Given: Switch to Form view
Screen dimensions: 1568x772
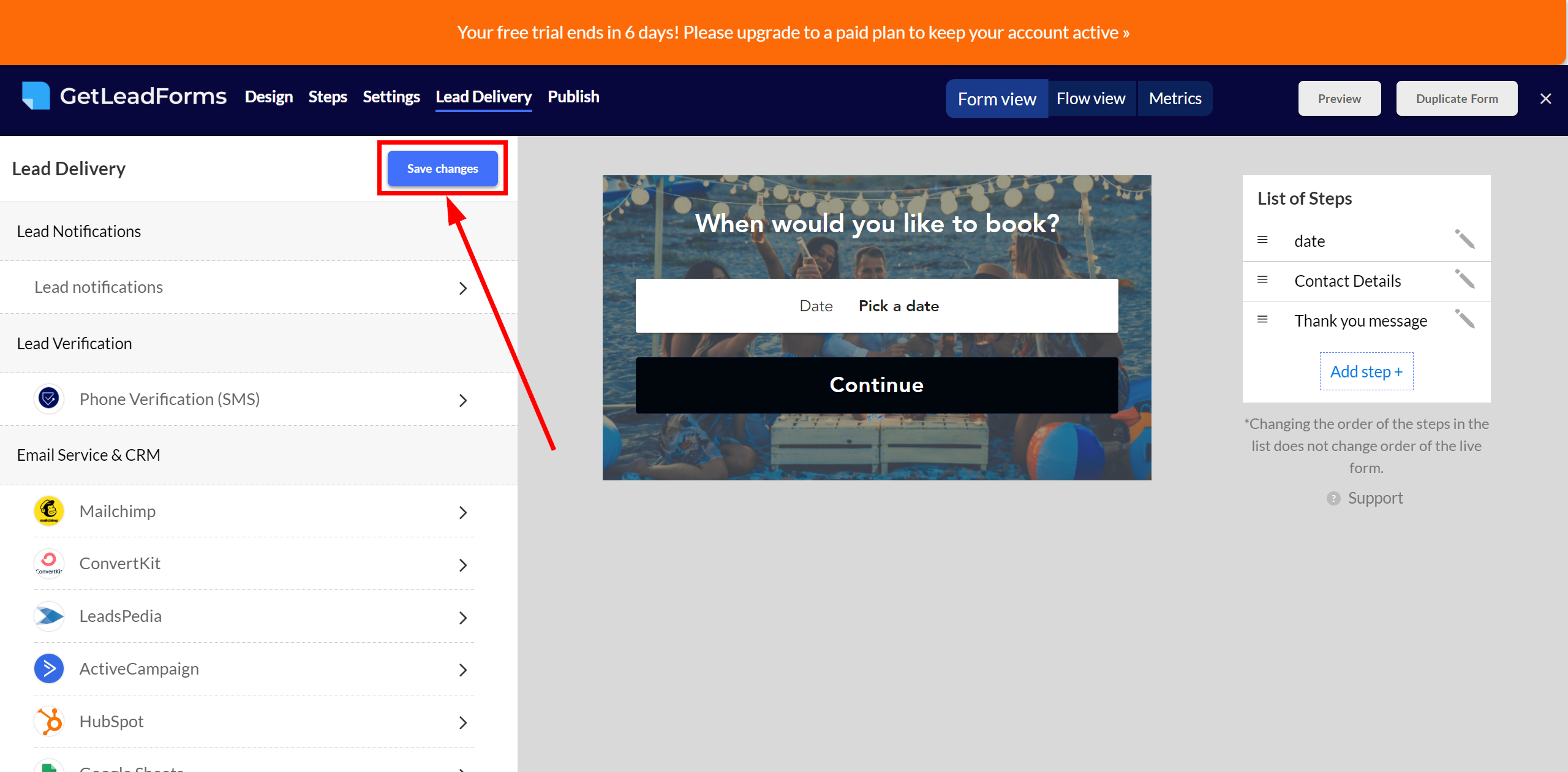Looking at the screenshot, I should click(997, 99).
